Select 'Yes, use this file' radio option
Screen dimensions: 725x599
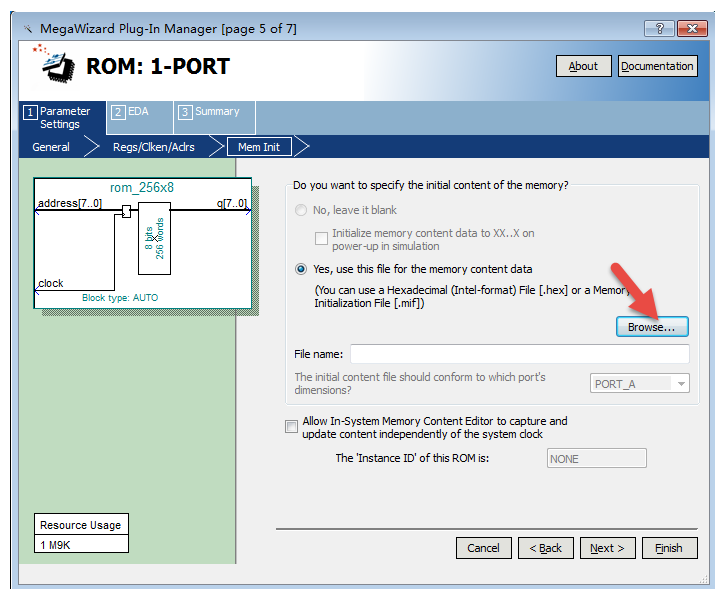tap(301, 269)
